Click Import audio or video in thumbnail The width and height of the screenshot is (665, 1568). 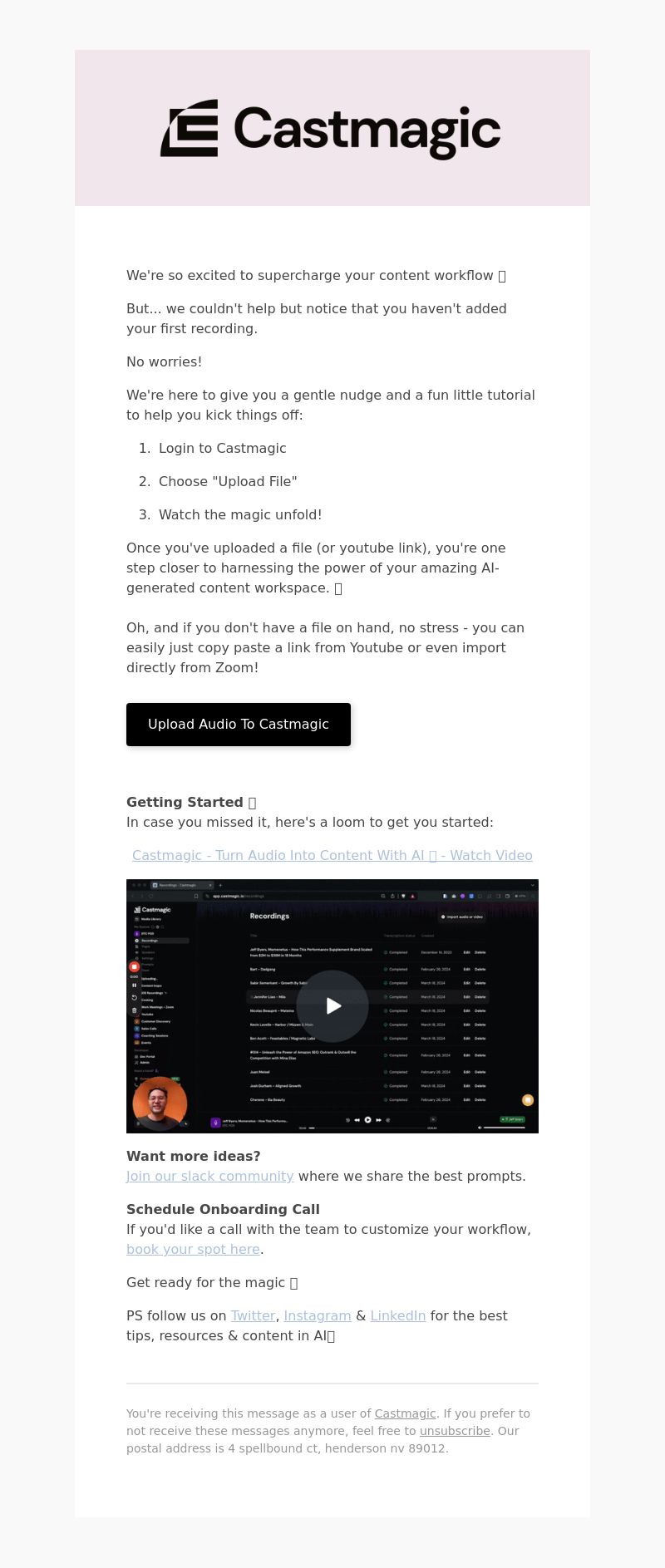click(x=462, y=917)
